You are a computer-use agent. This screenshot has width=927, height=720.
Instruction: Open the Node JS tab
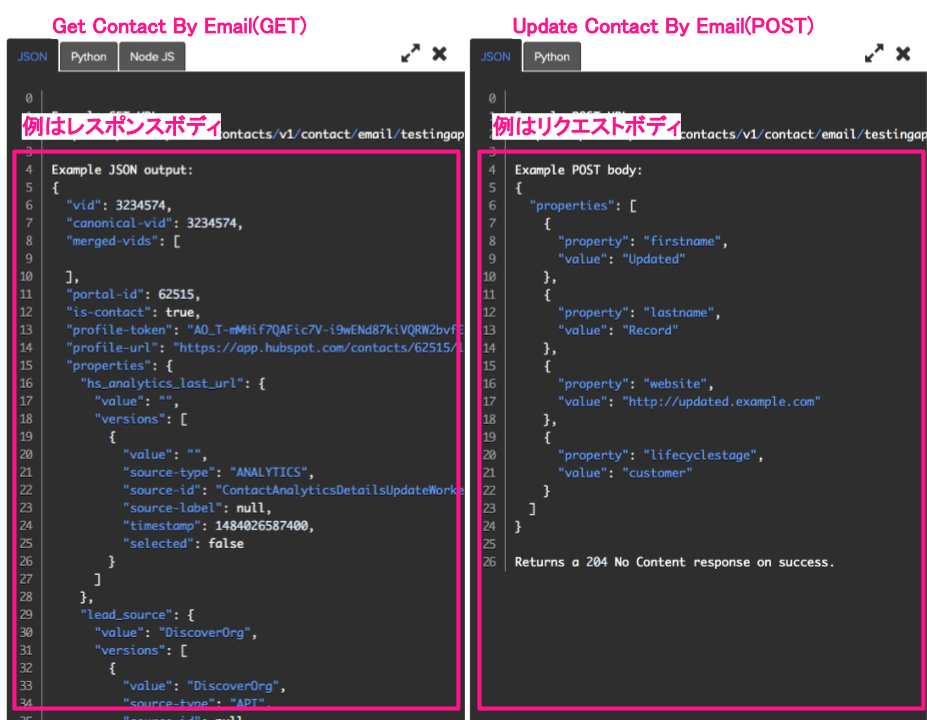coord(152,57)
